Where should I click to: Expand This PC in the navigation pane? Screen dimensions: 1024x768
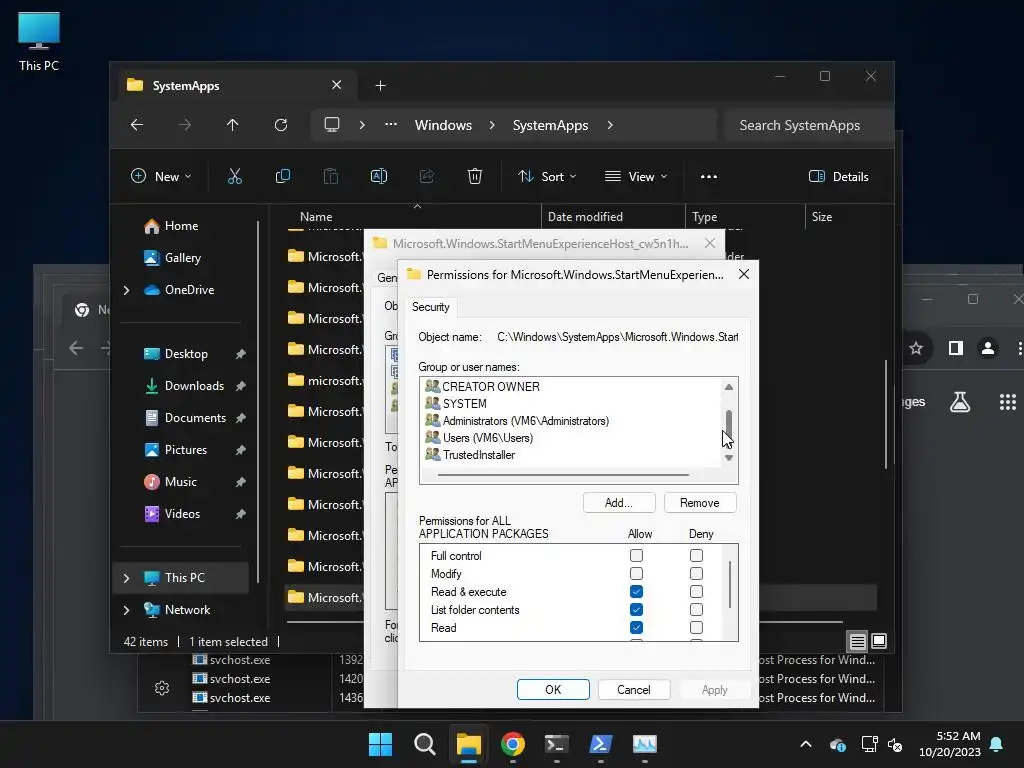coord(127,578)
